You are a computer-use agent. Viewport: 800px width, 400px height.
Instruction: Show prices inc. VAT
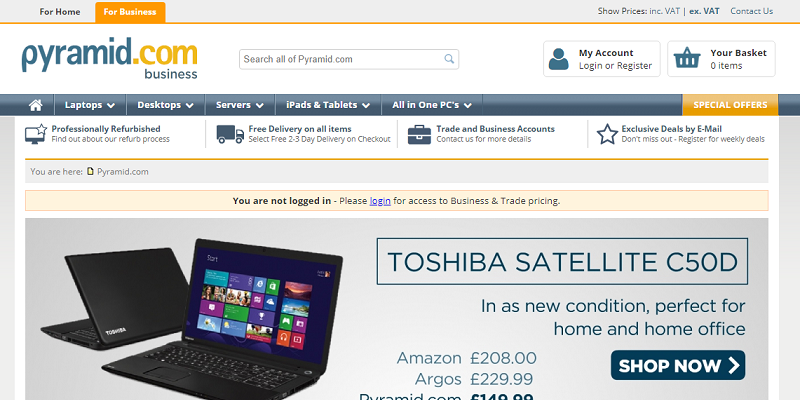coord(664,11)
